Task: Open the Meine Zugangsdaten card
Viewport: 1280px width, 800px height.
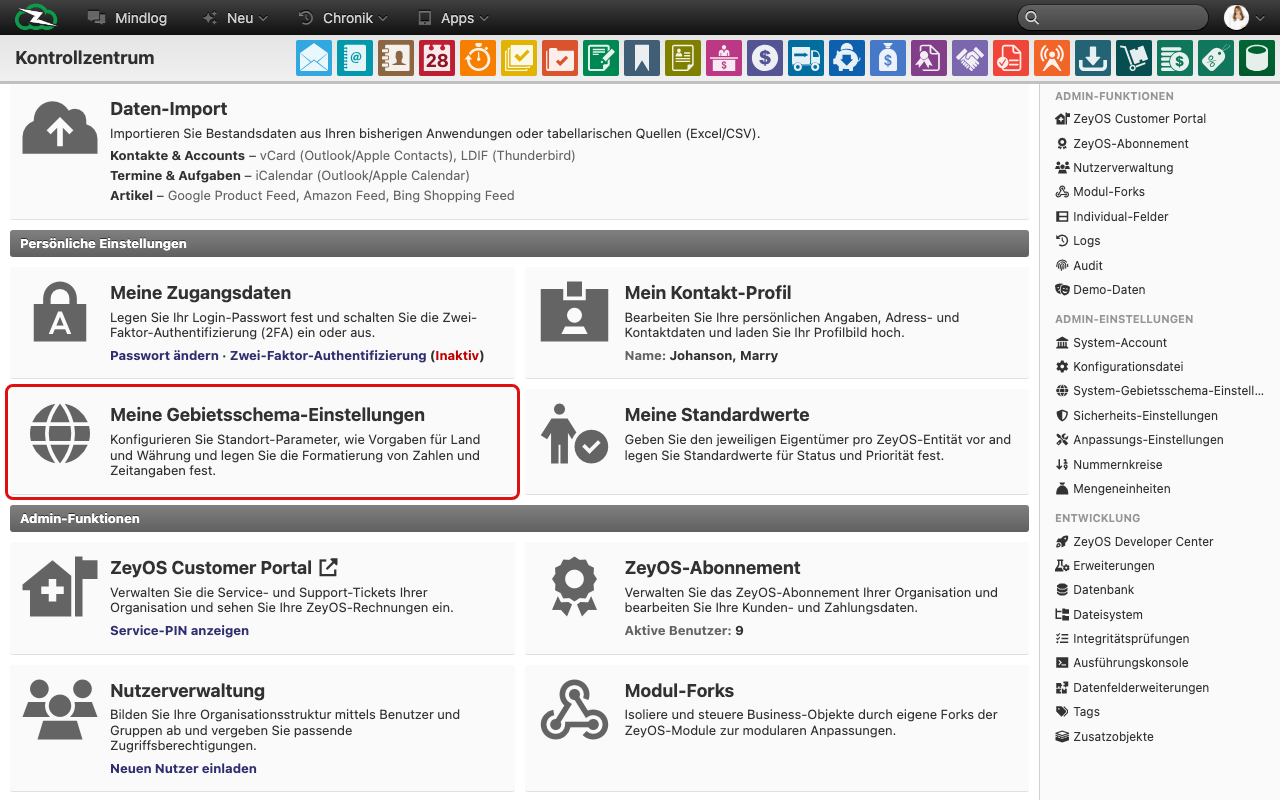Action: click(x=262, y=322)
